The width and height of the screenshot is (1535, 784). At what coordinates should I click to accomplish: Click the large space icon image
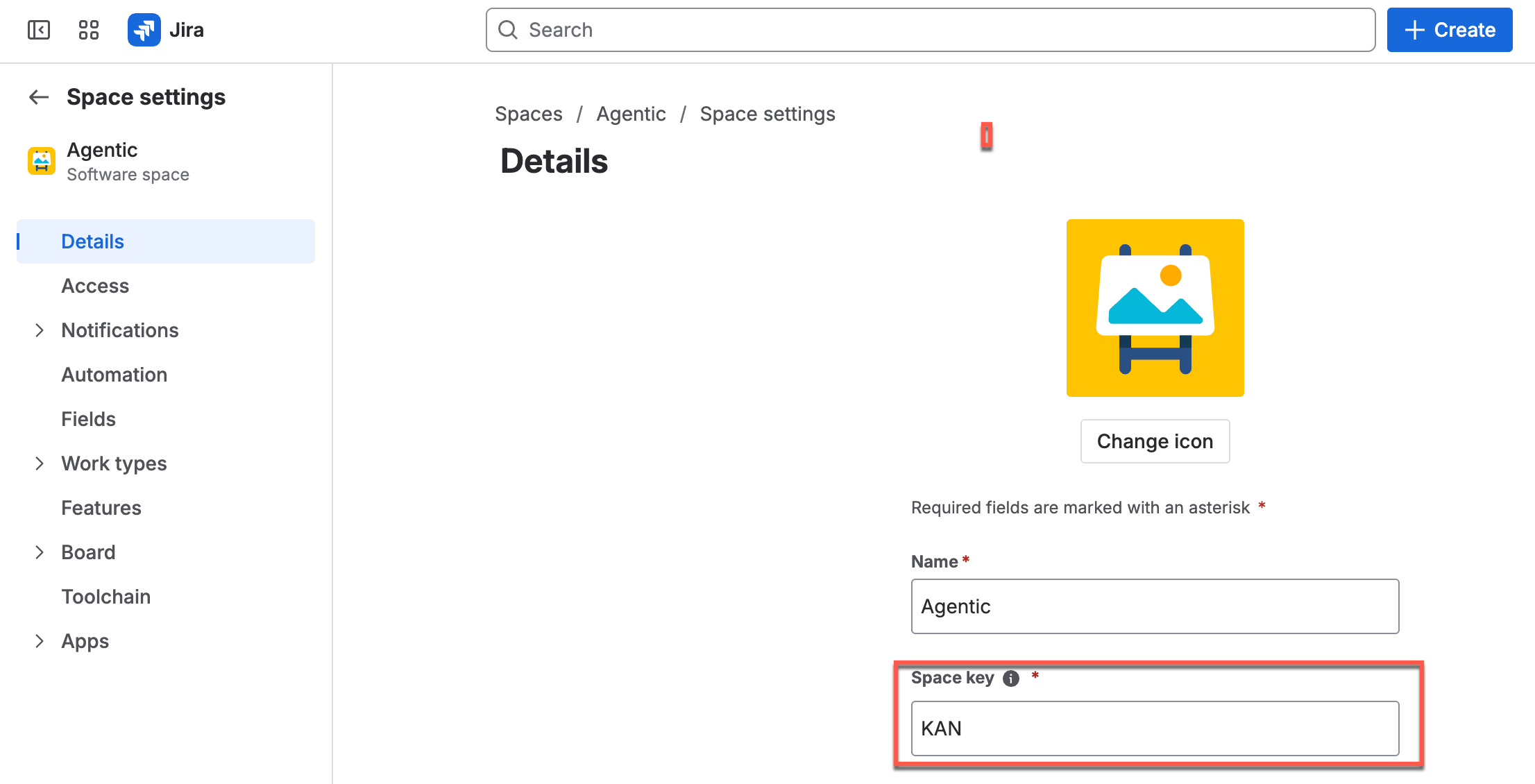pyautogui.click(x=1155, y=308)
